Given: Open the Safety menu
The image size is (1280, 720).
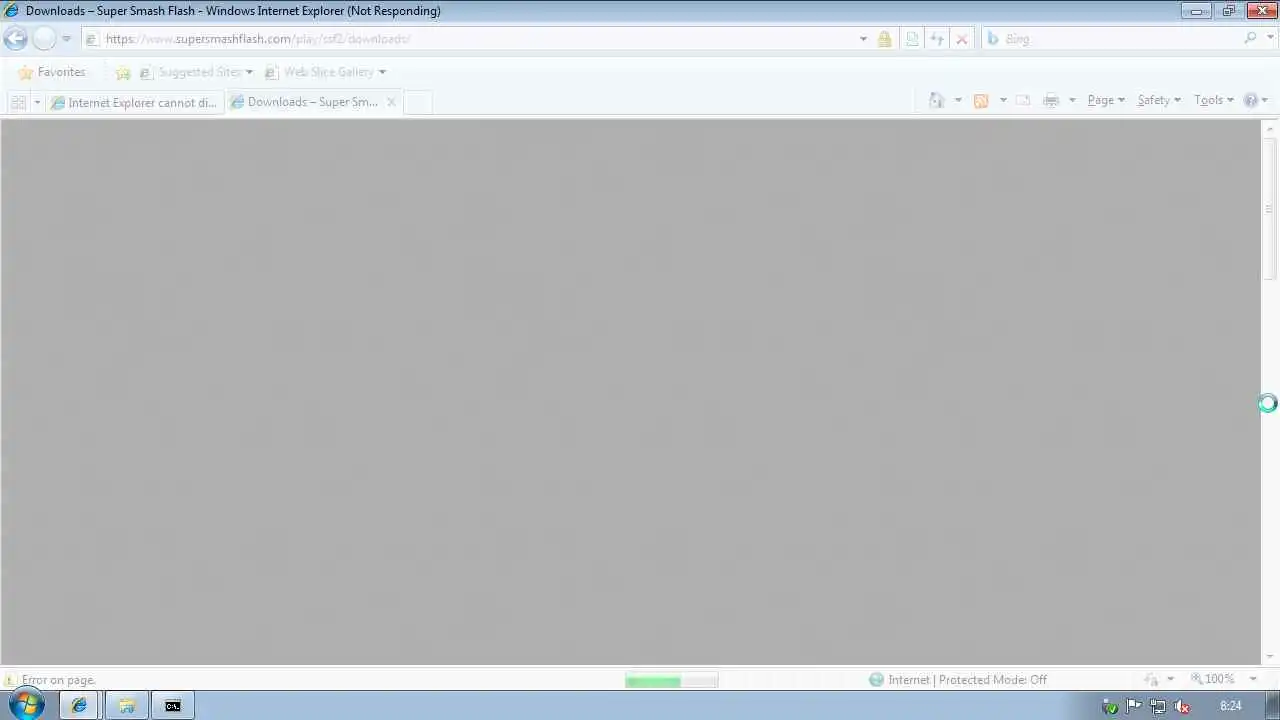Looking at the screenshot, I should [1159, 100].
